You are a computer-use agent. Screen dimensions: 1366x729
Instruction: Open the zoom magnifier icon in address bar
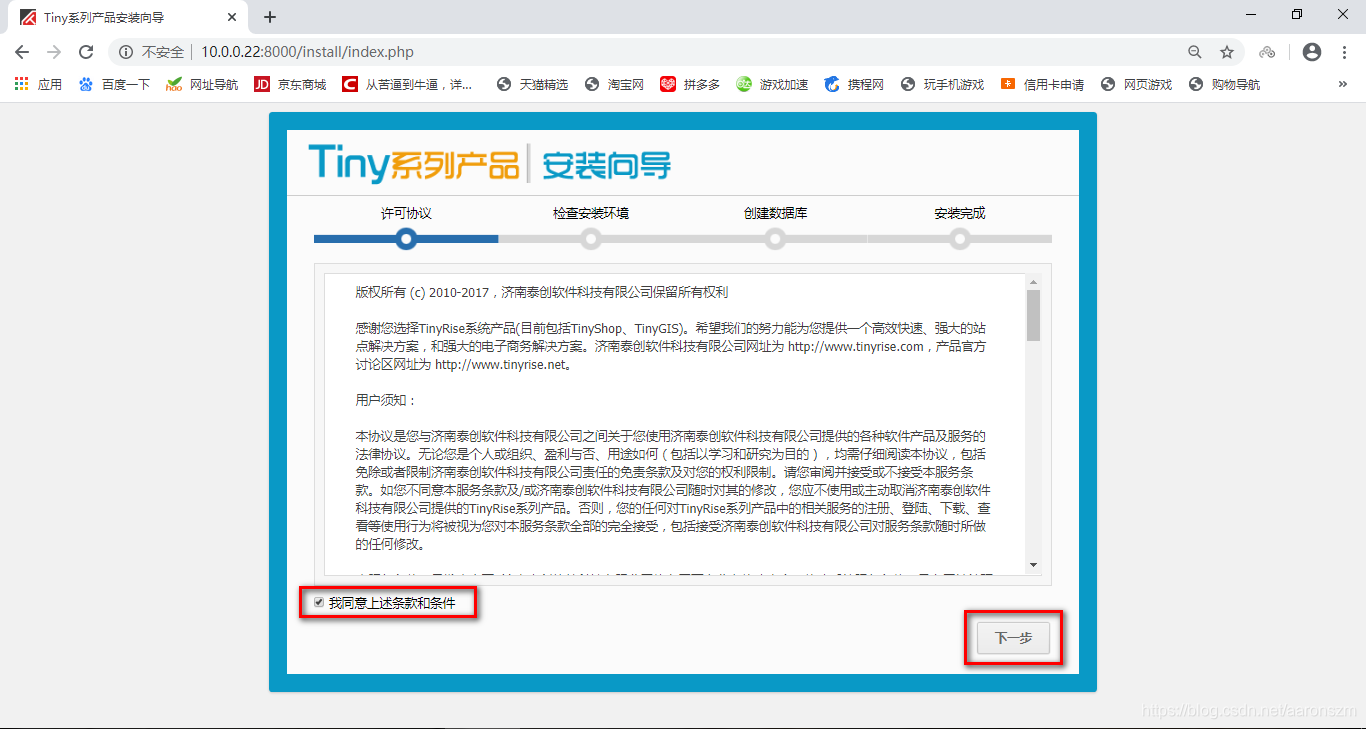pos(1194,52)
